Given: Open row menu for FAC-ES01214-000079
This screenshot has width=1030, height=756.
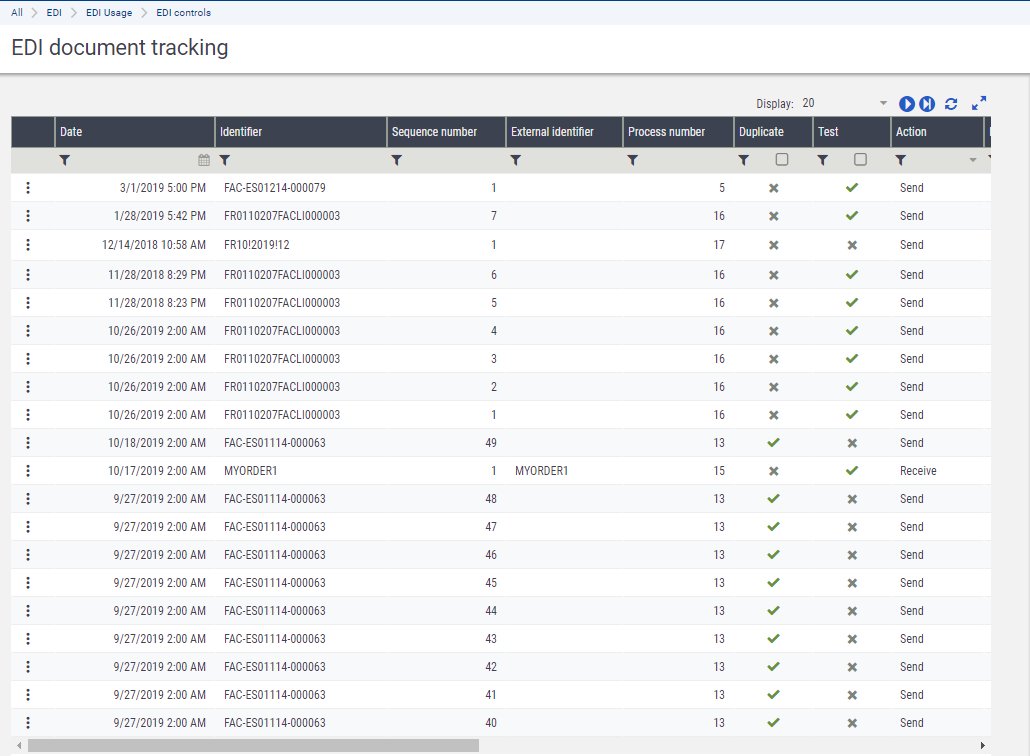Looking at the screenshot, I should 28,188.
